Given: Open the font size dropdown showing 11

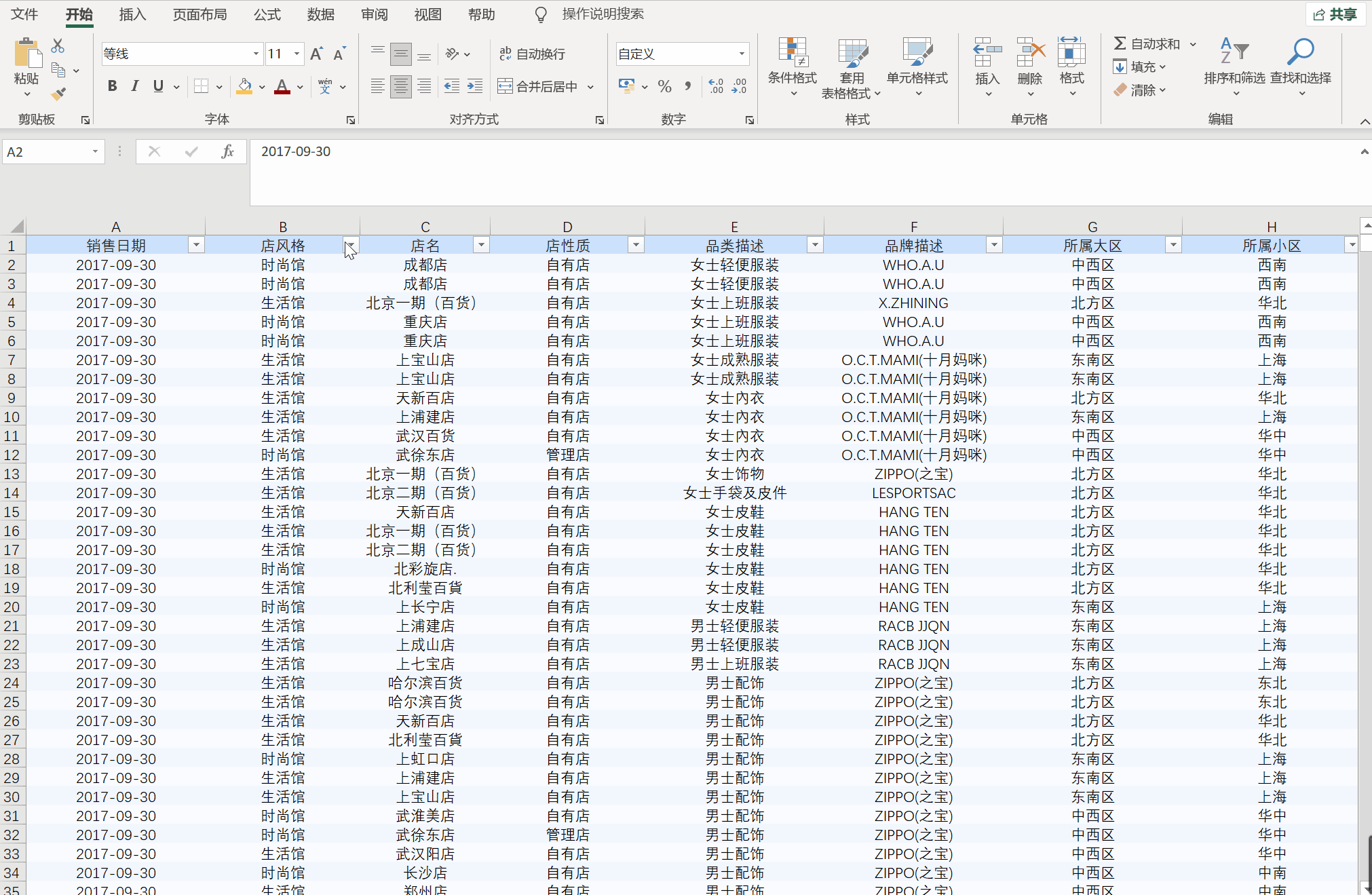Looking at the screenshot, I should 297,54.
